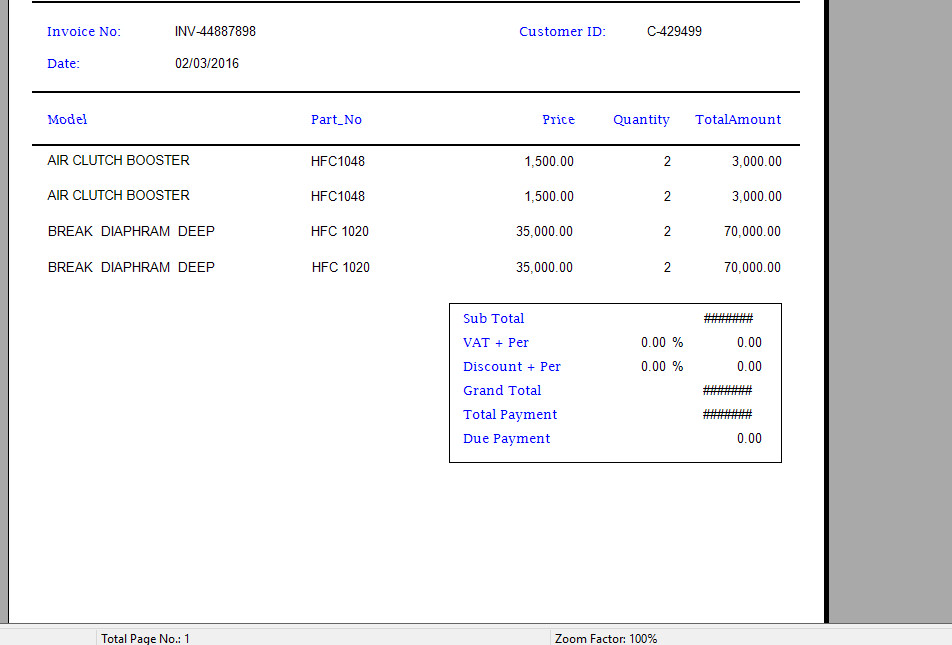Image resolution: width=952 pixels, height=645 pixels.
Task: Click the Customer ID: label
Action: (x=562, y=32)
